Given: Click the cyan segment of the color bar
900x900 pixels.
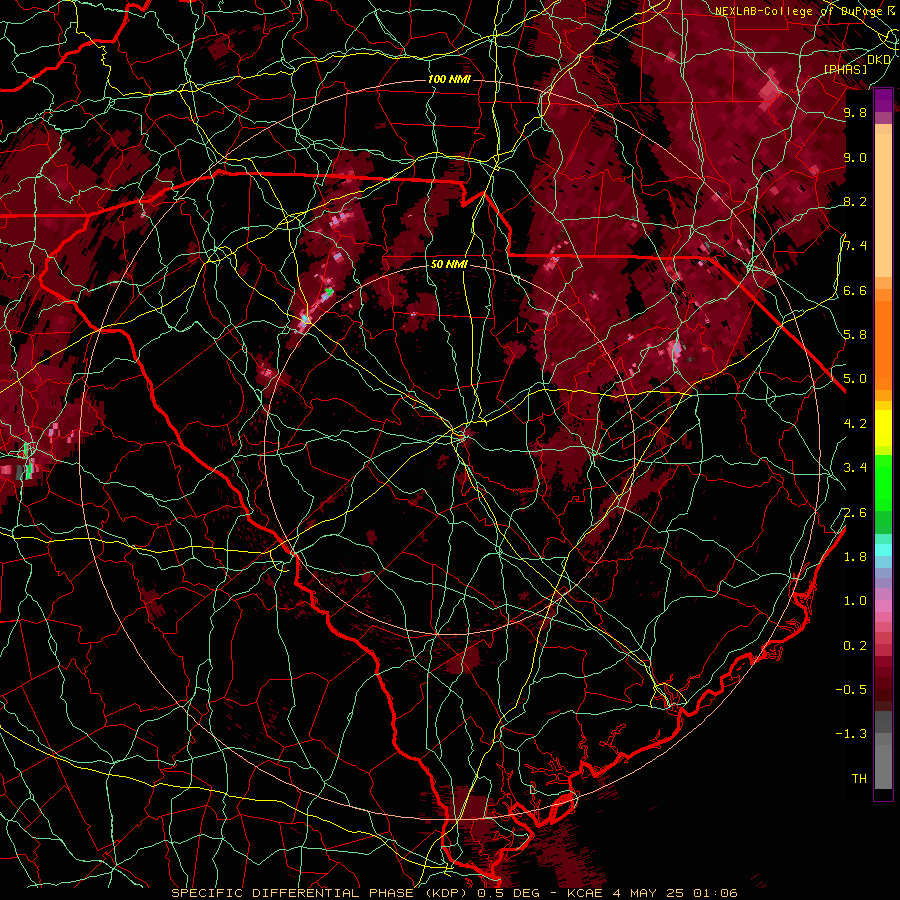Looking at the screenshot, I should coord(883,550).
